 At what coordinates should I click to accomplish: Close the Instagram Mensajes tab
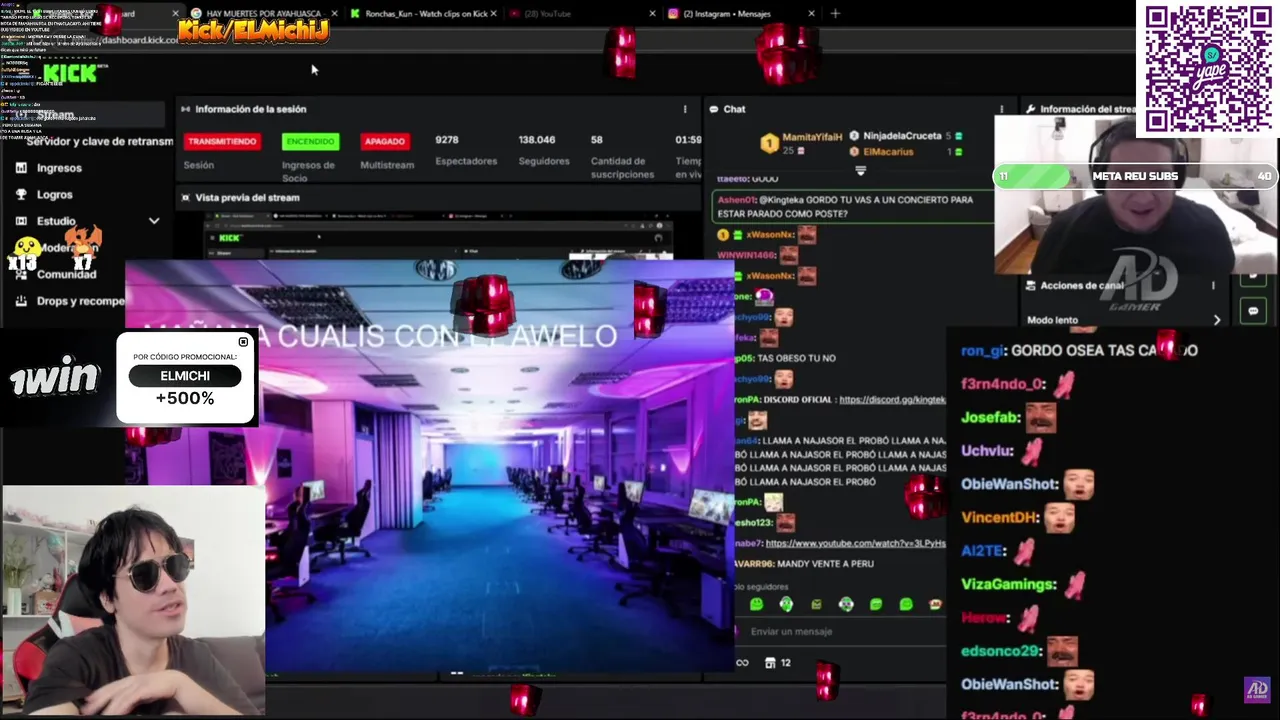[x=811, y=14]
